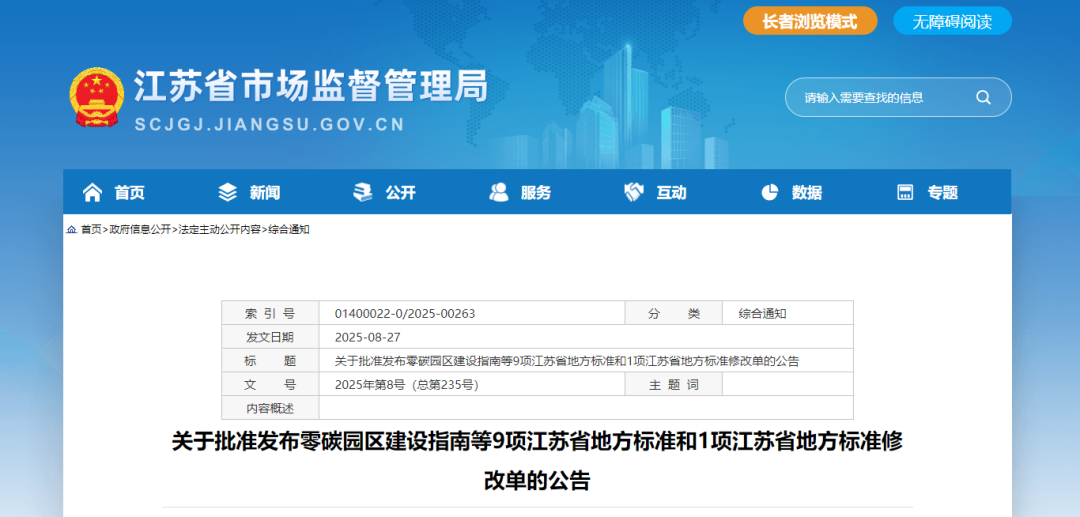The height and width of the screenshot is (517, 1080).
Task: Click the house icon beside 首页
Action: tap(92, 192)
